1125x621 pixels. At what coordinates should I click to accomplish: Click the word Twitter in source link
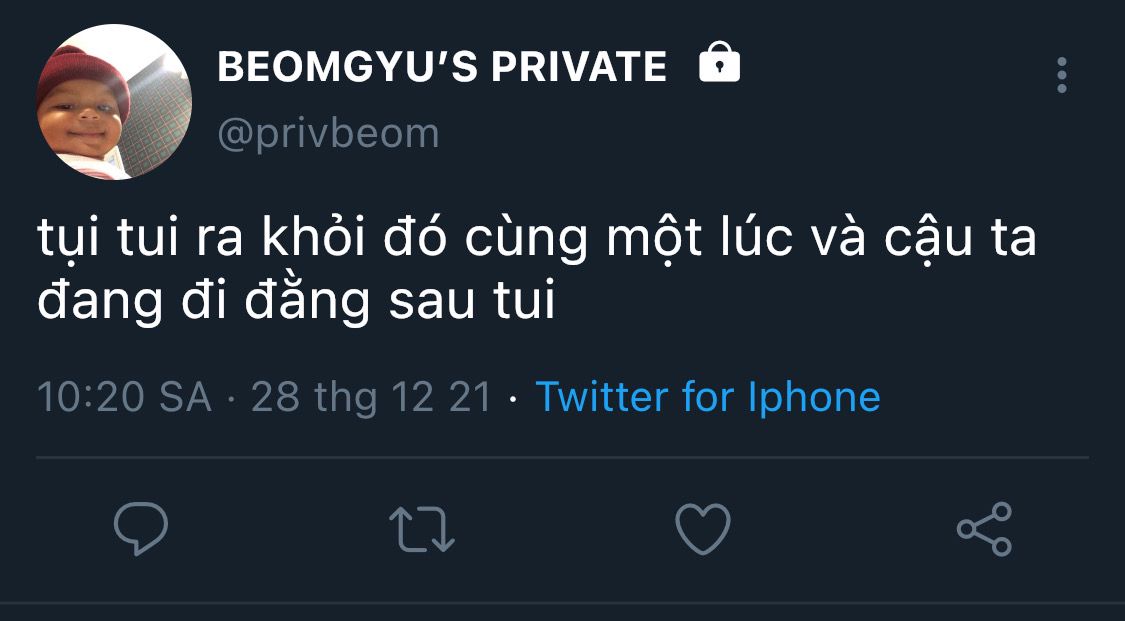tap(602, 396)
